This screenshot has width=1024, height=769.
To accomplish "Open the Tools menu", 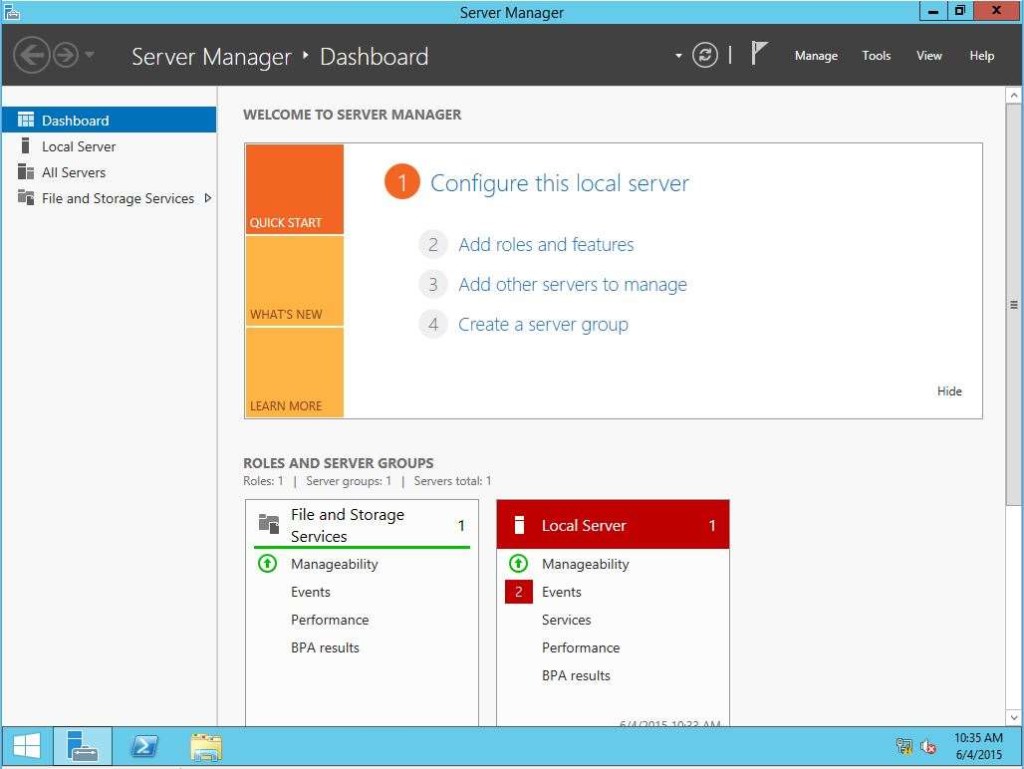I will point(876,56).
